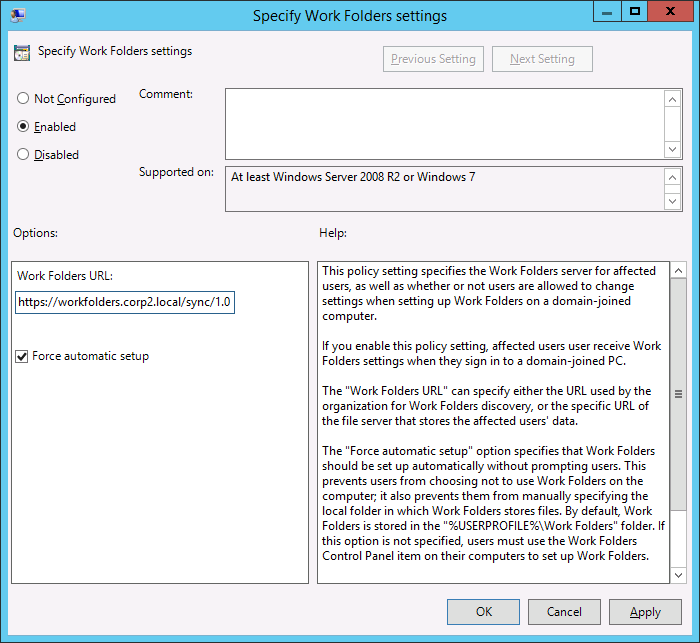Click inside the Comment text box
The height and width of the screenshot is (643, 700).
coord(444,123)
